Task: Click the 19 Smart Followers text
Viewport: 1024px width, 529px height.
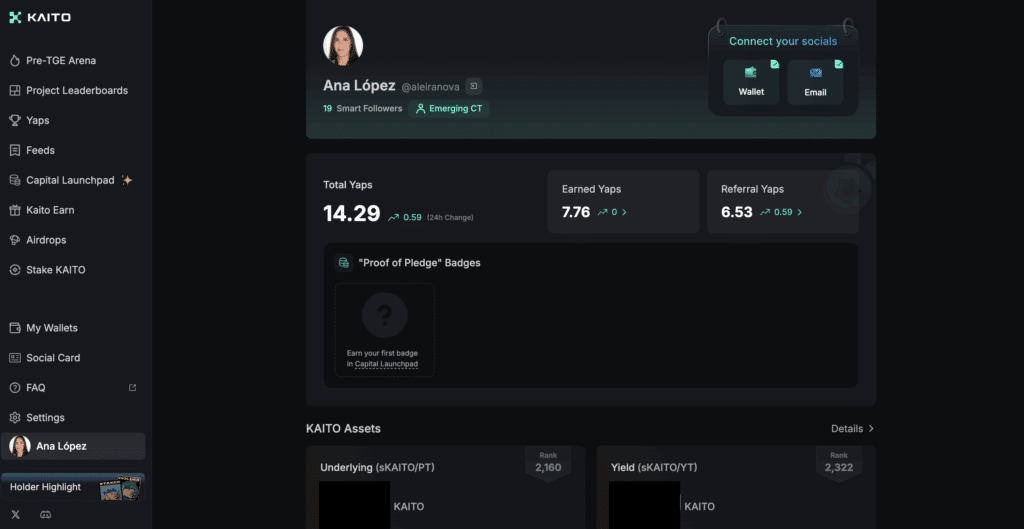Action: click(362, 108)
